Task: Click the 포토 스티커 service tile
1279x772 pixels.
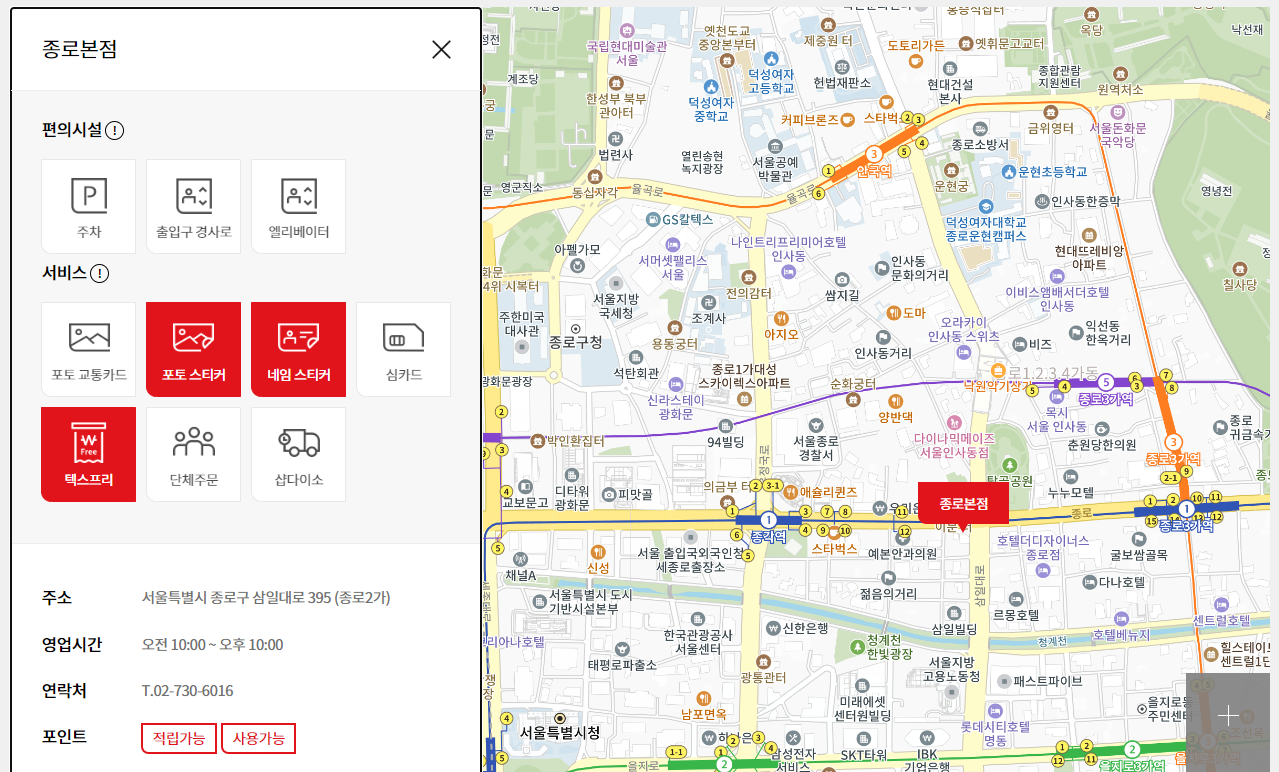Action: [x=193, y=349]
